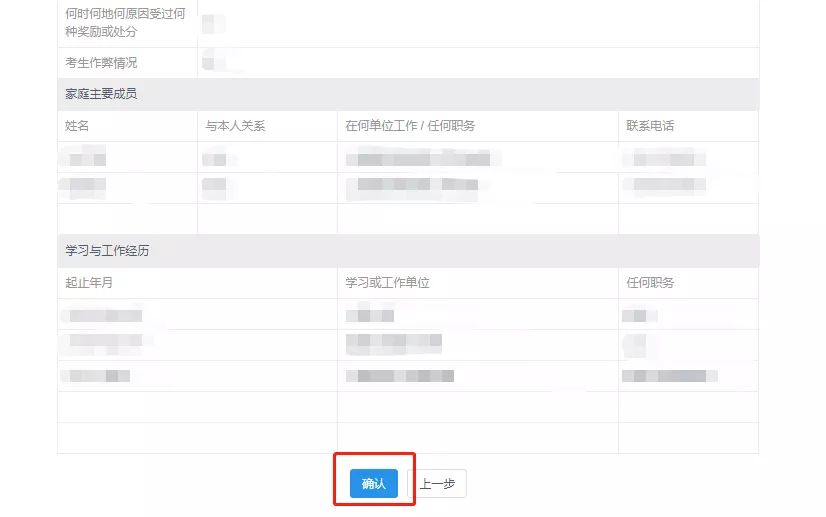Click the 在何单位工作 / 任何职务 column header
Image resolution: width=826 pixels, height=517 pixels.
point(410,126)
